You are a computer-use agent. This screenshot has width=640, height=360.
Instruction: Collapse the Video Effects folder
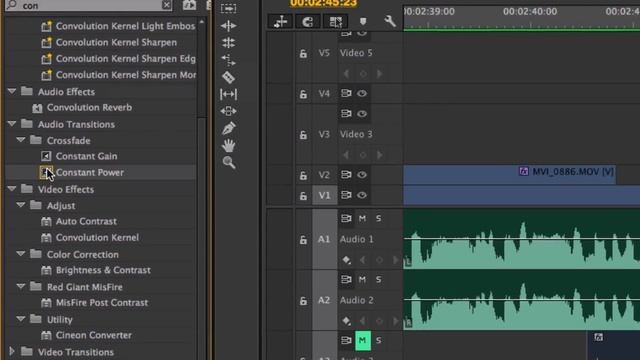click(x=12, y=189)
